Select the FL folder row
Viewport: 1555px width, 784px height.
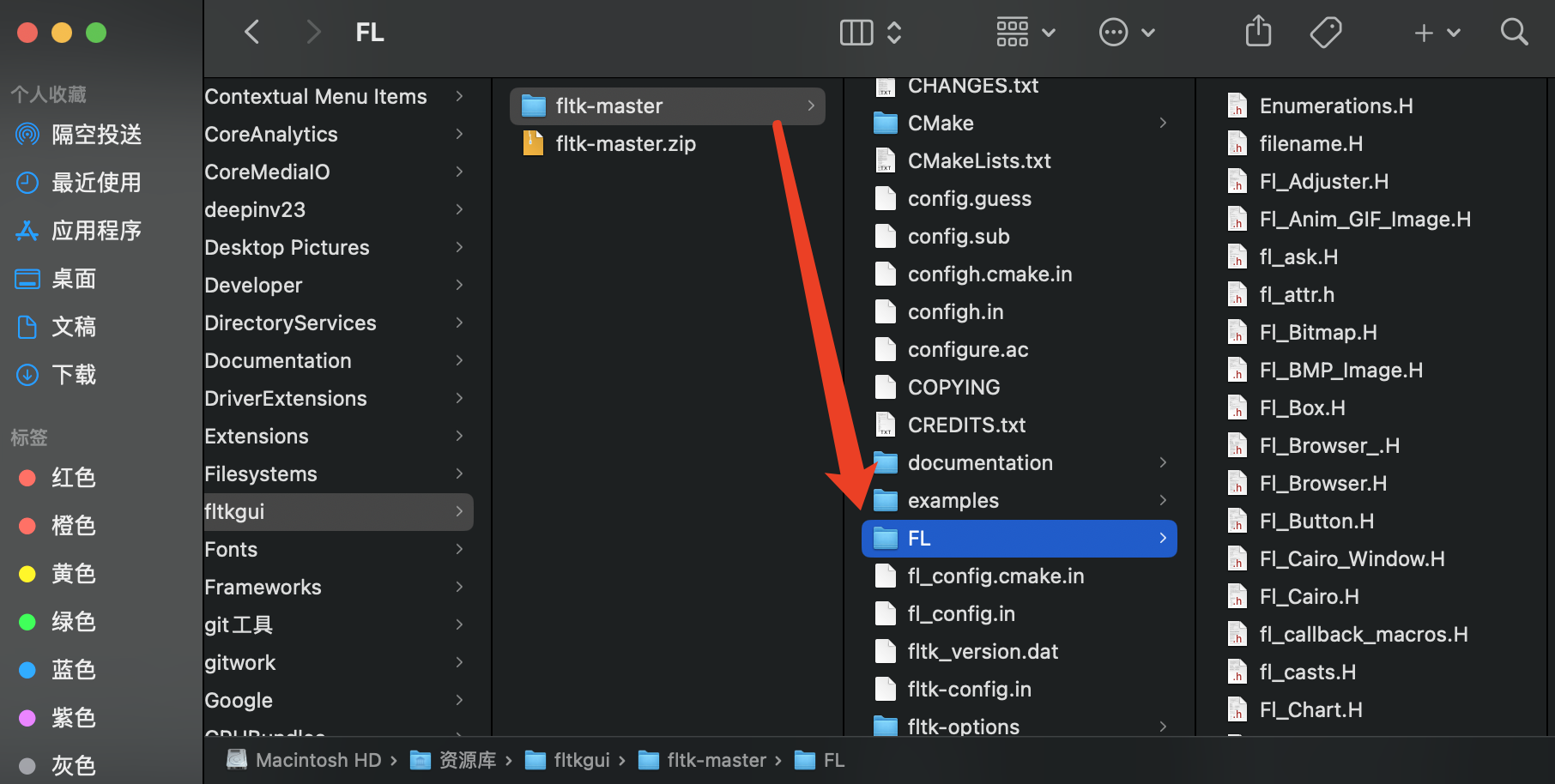coord(1019,539)
